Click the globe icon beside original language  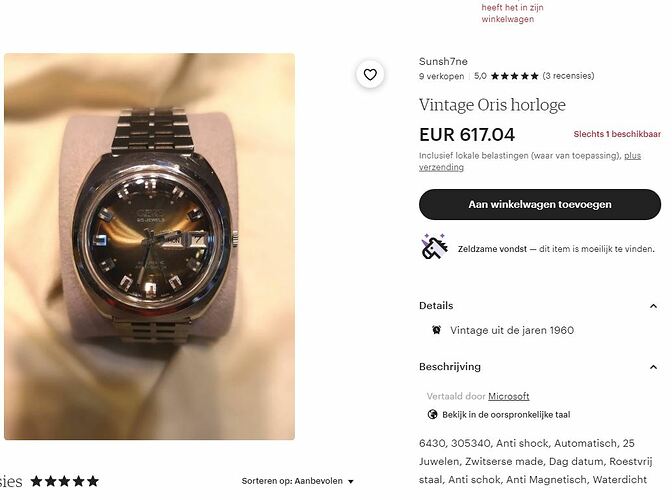point(432,415)
